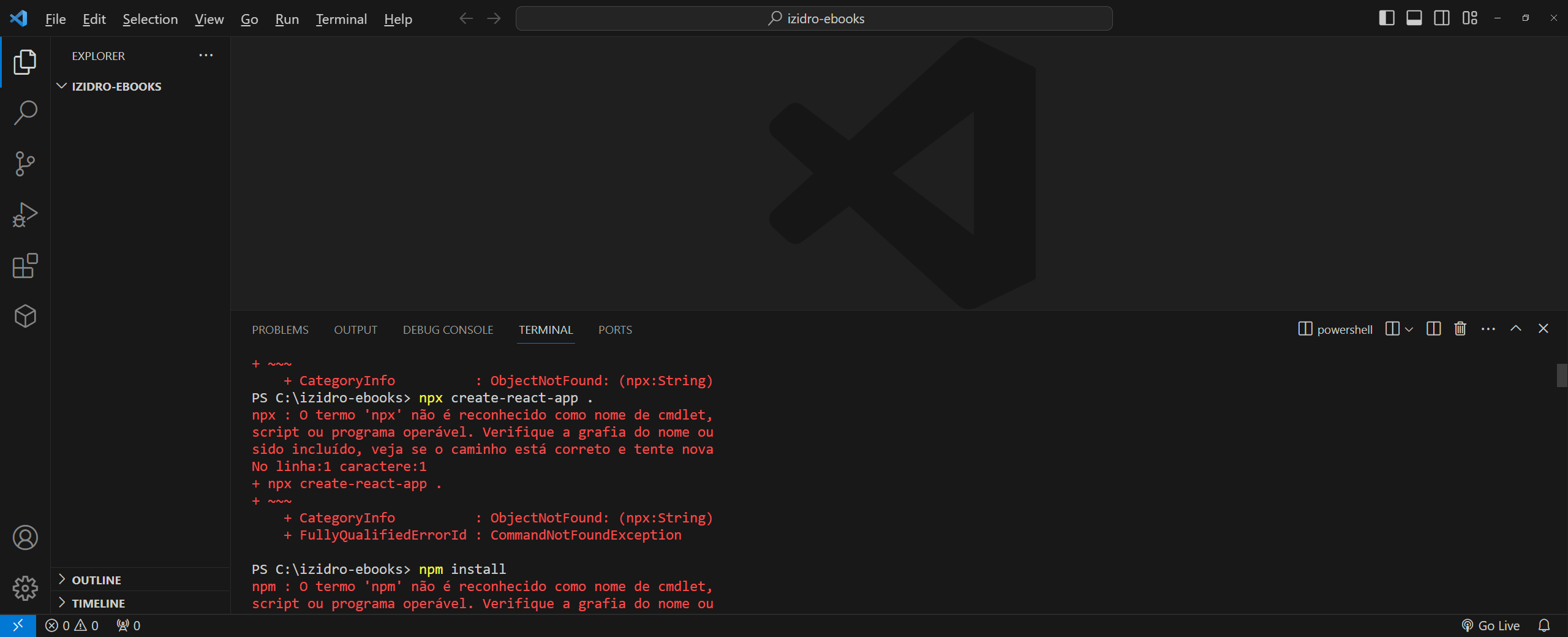Click the remote window indicator in status bar
This screenshot has width=1568, height=637.
pos(18,625)
